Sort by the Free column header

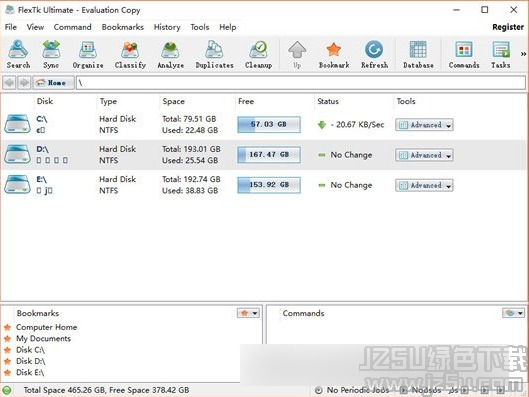tap(246, 101)
